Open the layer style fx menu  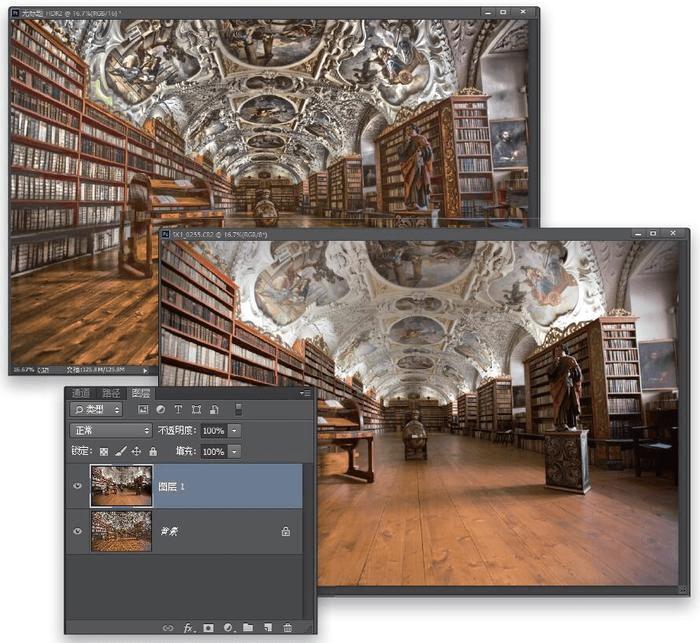click(188, 628)
